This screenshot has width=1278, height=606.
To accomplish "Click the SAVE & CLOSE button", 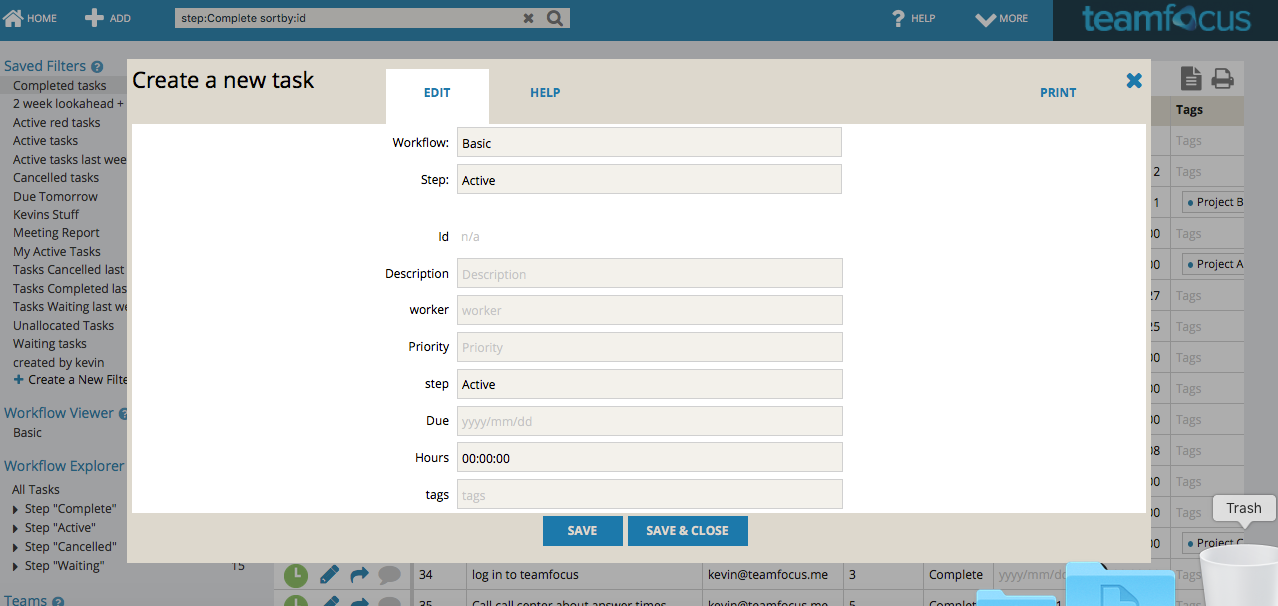I will (x=687, y=530).
